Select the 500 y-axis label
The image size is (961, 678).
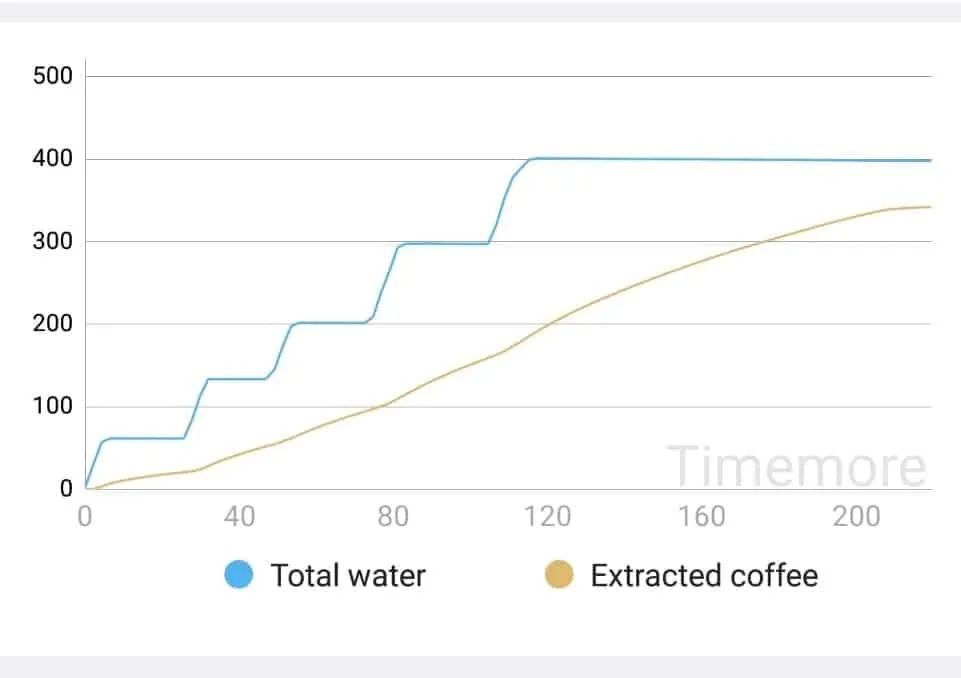[52, 76]
